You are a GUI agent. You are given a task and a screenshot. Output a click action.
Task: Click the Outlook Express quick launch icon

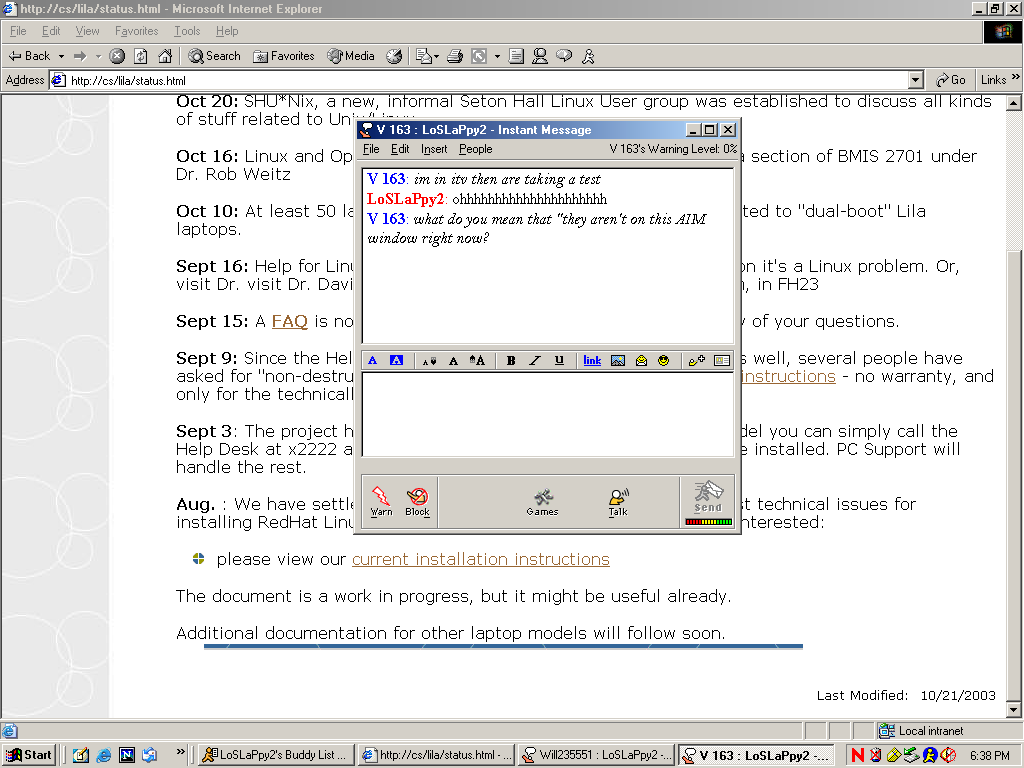(x=150, y=756)
